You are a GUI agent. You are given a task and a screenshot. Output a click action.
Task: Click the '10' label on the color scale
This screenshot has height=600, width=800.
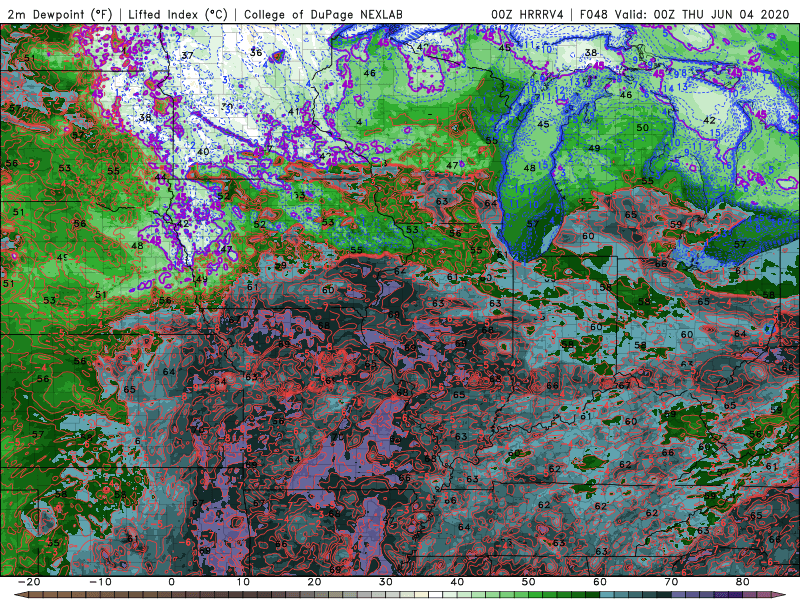[243, 582]
